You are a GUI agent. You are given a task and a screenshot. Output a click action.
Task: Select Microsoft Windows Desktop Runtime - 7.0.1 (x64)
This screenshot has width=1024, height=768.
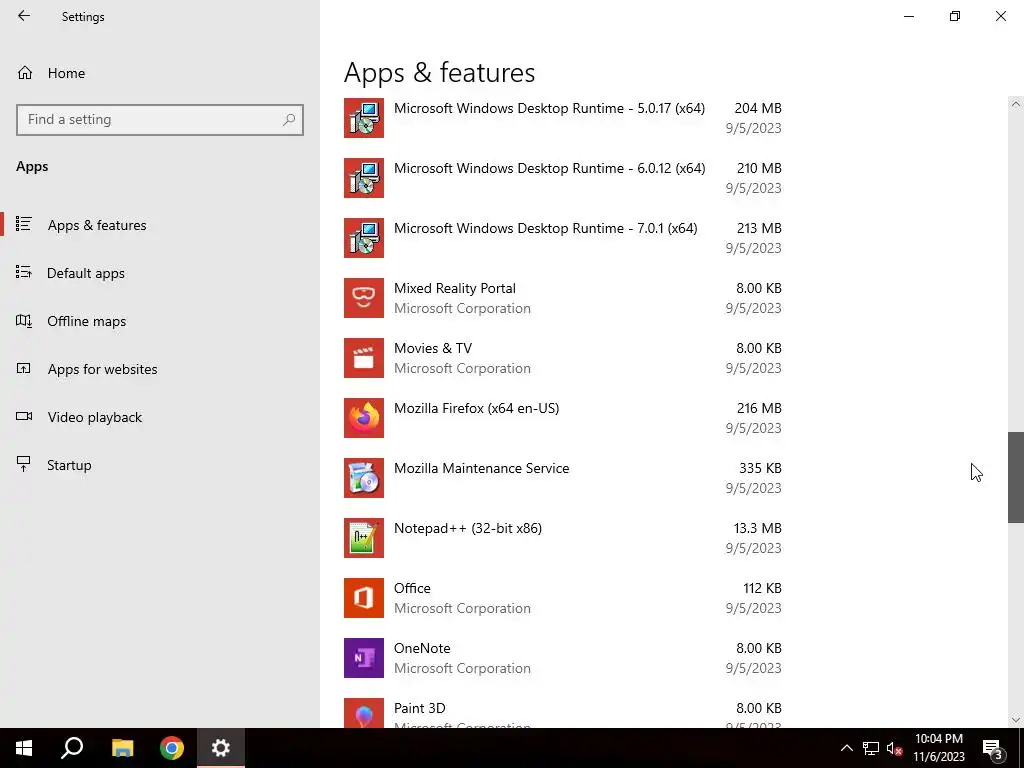pyautogui.click(x=563, y=238)
